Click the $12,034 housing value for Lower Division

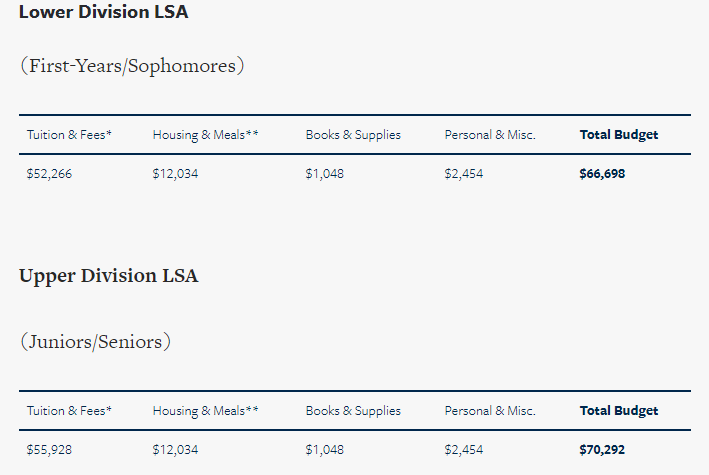click(x=175, y=174)
